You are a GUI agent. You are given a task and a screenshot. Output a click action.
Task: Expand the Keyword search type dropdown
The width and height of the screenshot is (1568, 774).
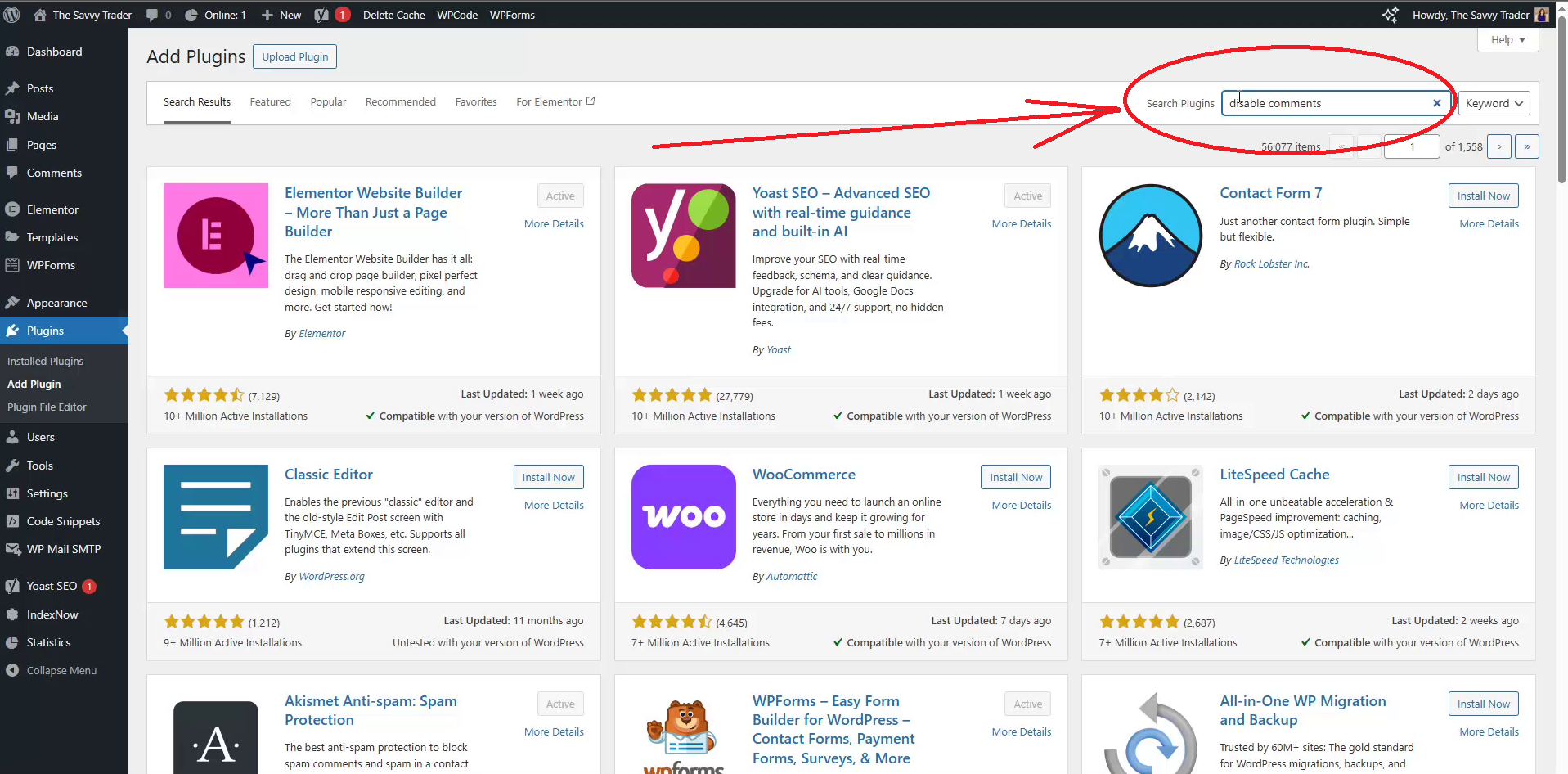point(1494,103)
